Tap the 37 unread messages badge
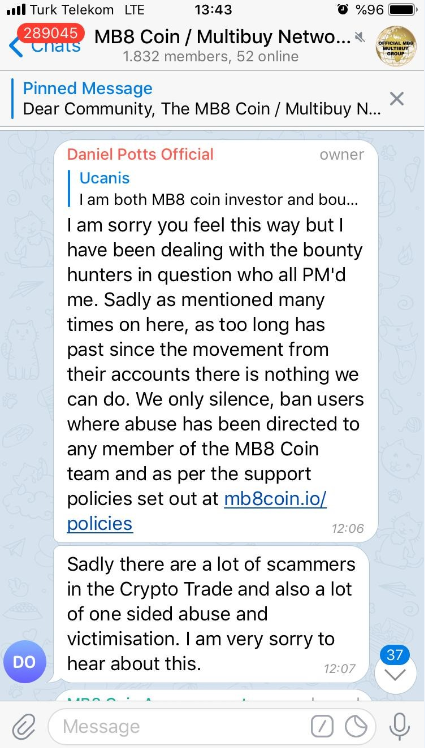The width and height of the screenshot is (425, 748). coord(394,654)
